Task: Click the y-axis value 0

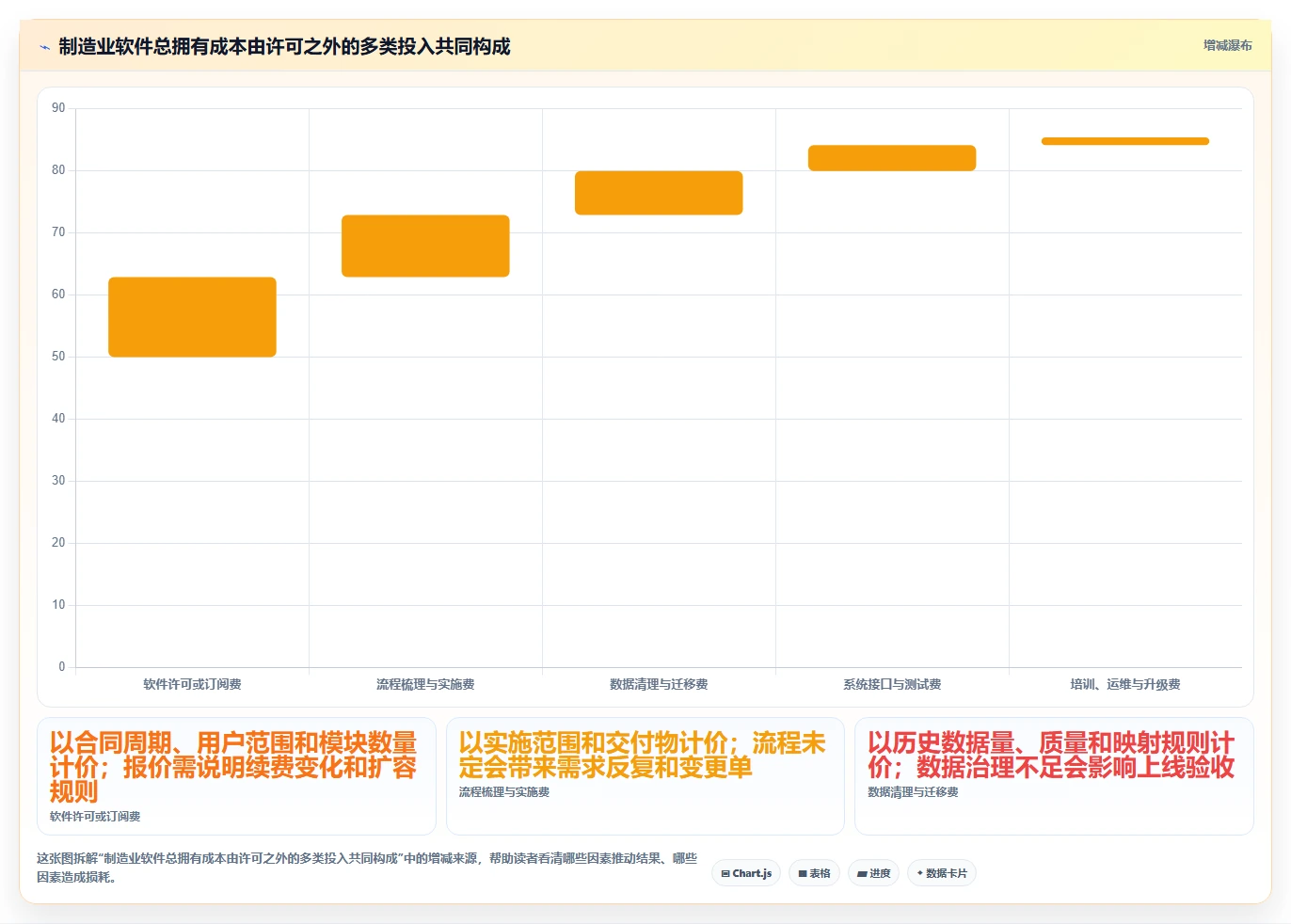Action: point(62,667)
